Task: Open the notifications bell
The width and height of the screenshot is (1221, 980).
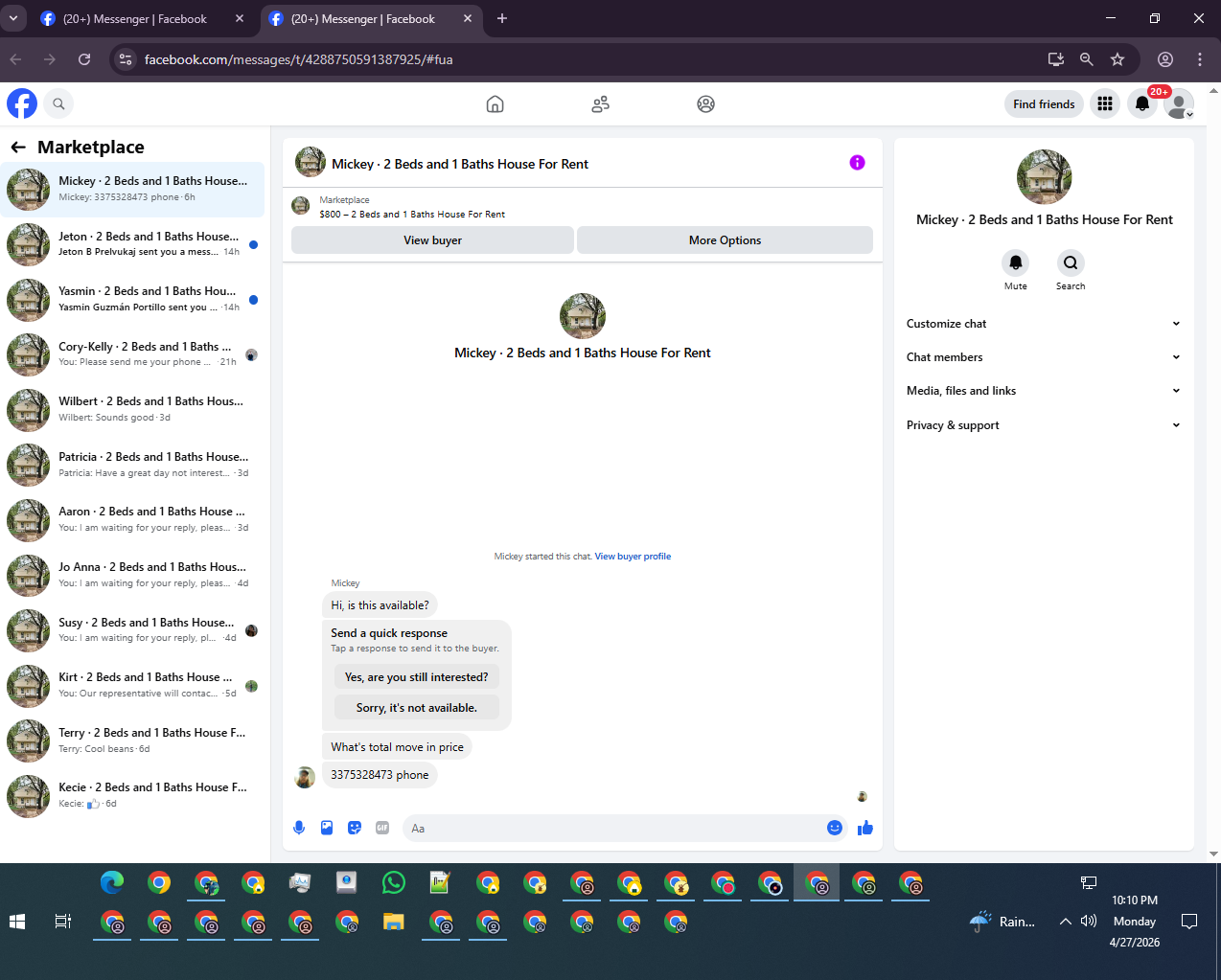Action: (1142, 103)
